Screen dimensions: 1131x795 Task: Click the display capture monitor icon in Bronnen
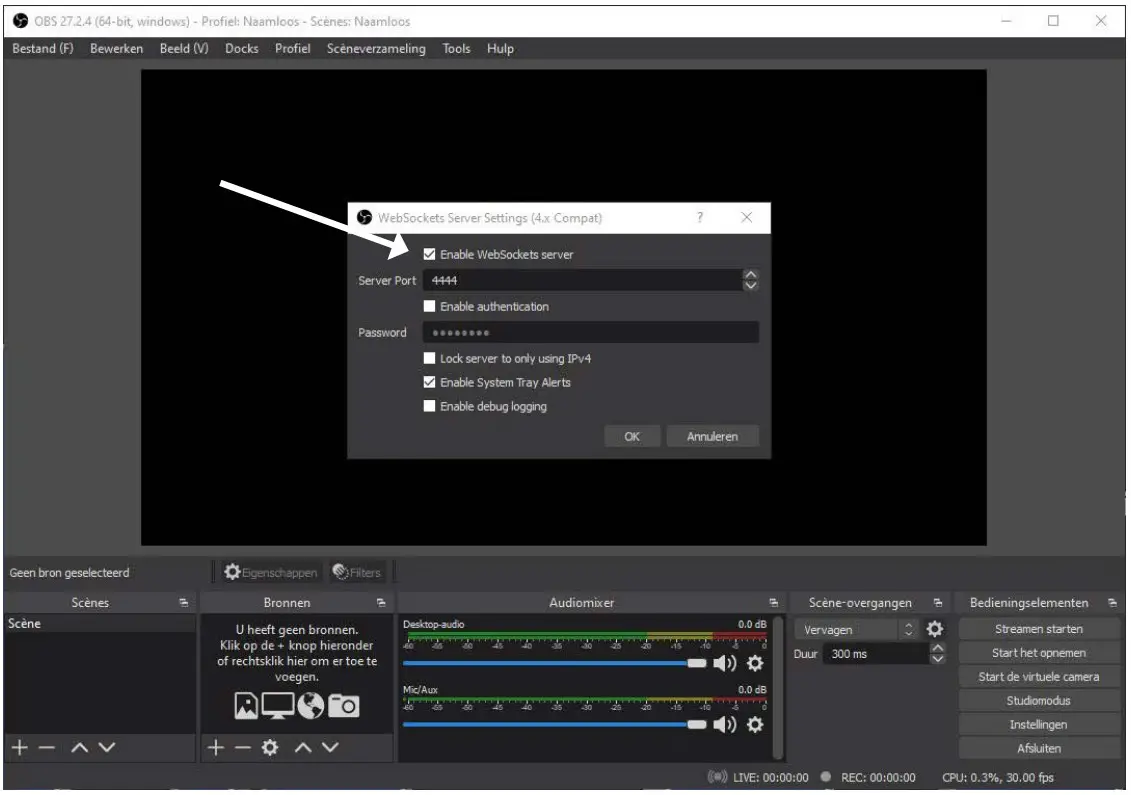pyautogui.click(x=278, y=706)
